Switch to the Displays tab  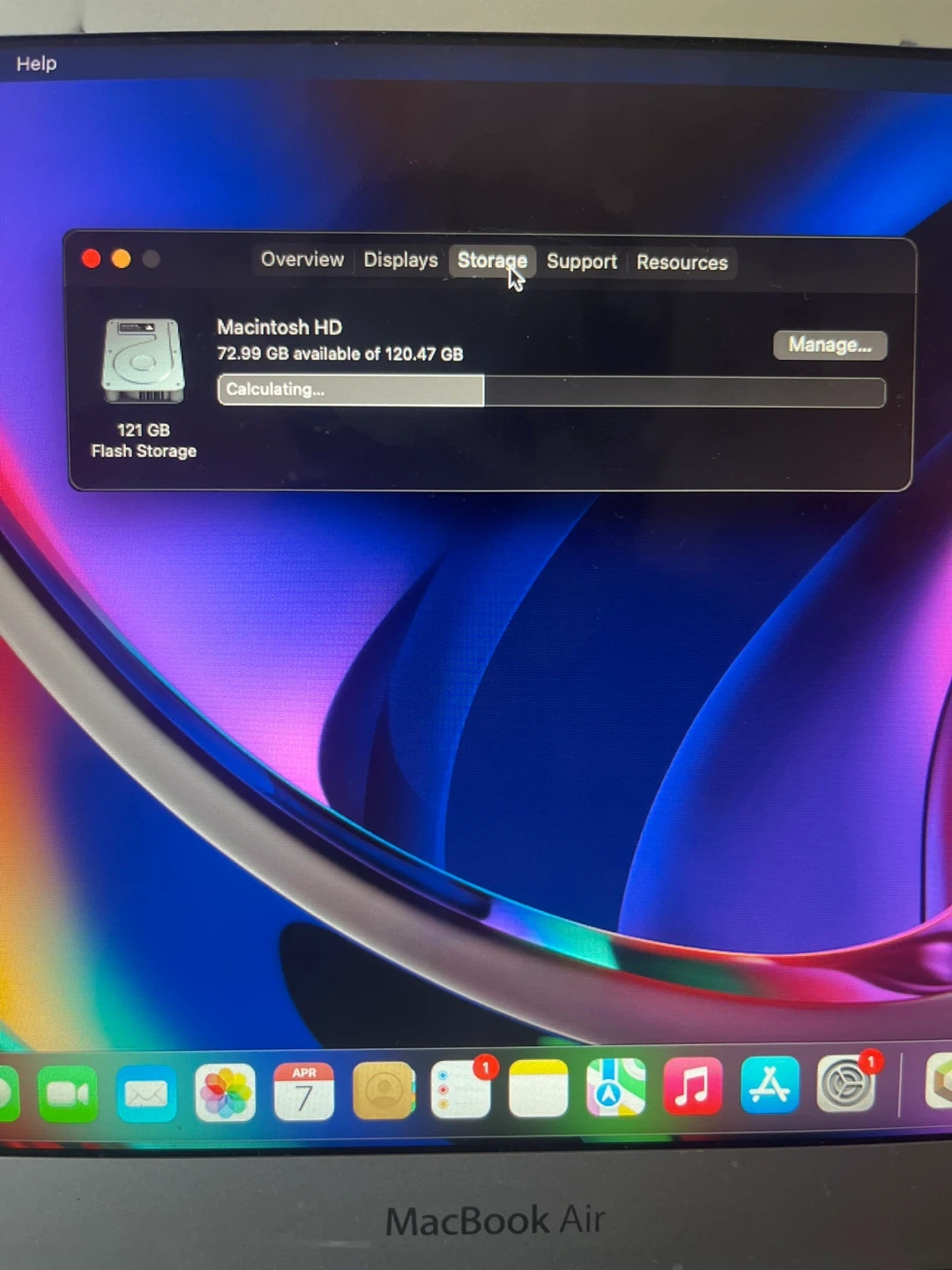(x=400, y=260)
